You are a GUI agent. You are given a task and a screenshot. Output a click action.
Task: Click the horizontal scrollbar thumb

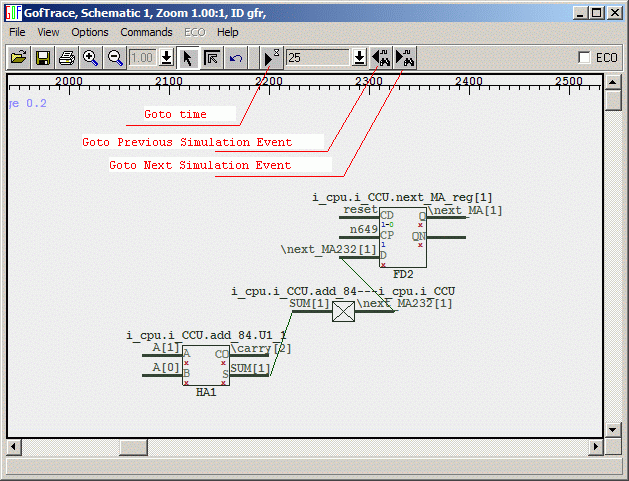point(134,446)
